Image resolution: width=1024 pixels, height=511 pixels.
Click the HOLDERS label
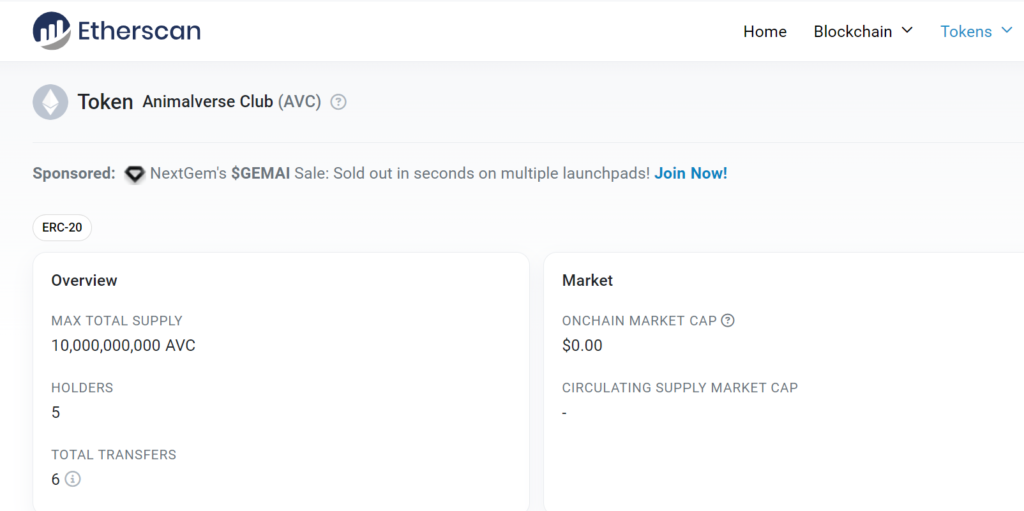pyautogui.click(x=82, y=387)
